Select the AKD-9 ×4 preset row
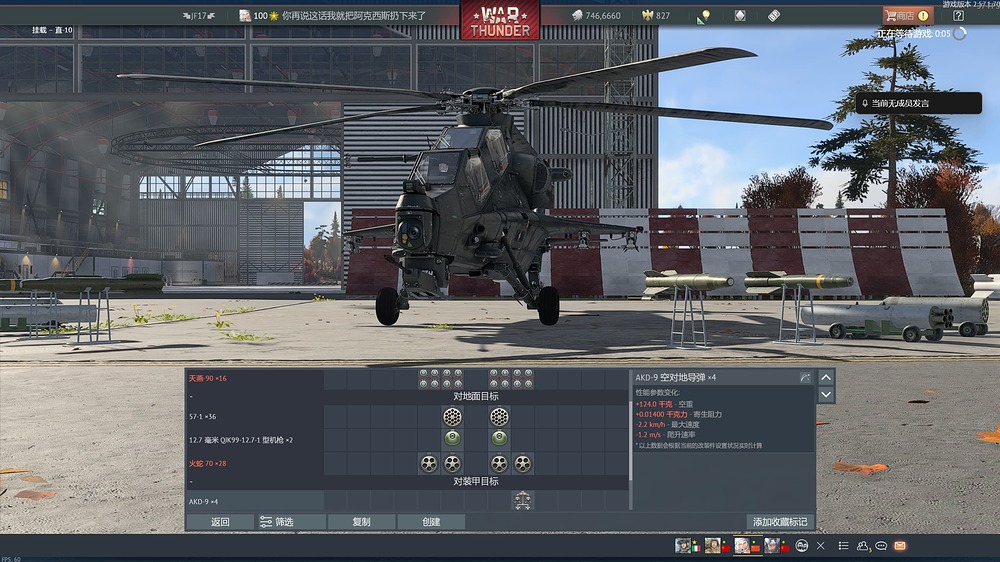Screen dimensions: 1000x562 [254, 501]
